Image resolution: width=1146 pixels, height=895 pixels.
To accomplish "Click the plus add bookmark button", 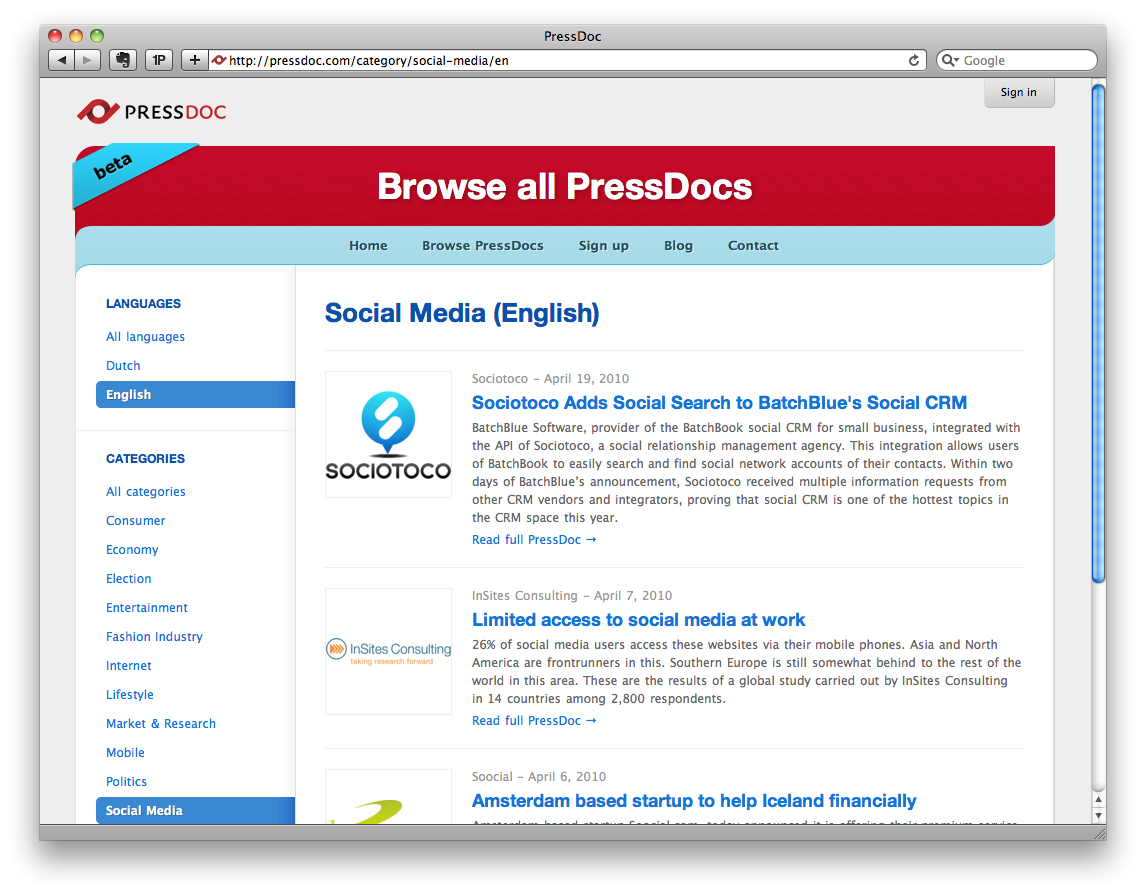I will (194, 60).
